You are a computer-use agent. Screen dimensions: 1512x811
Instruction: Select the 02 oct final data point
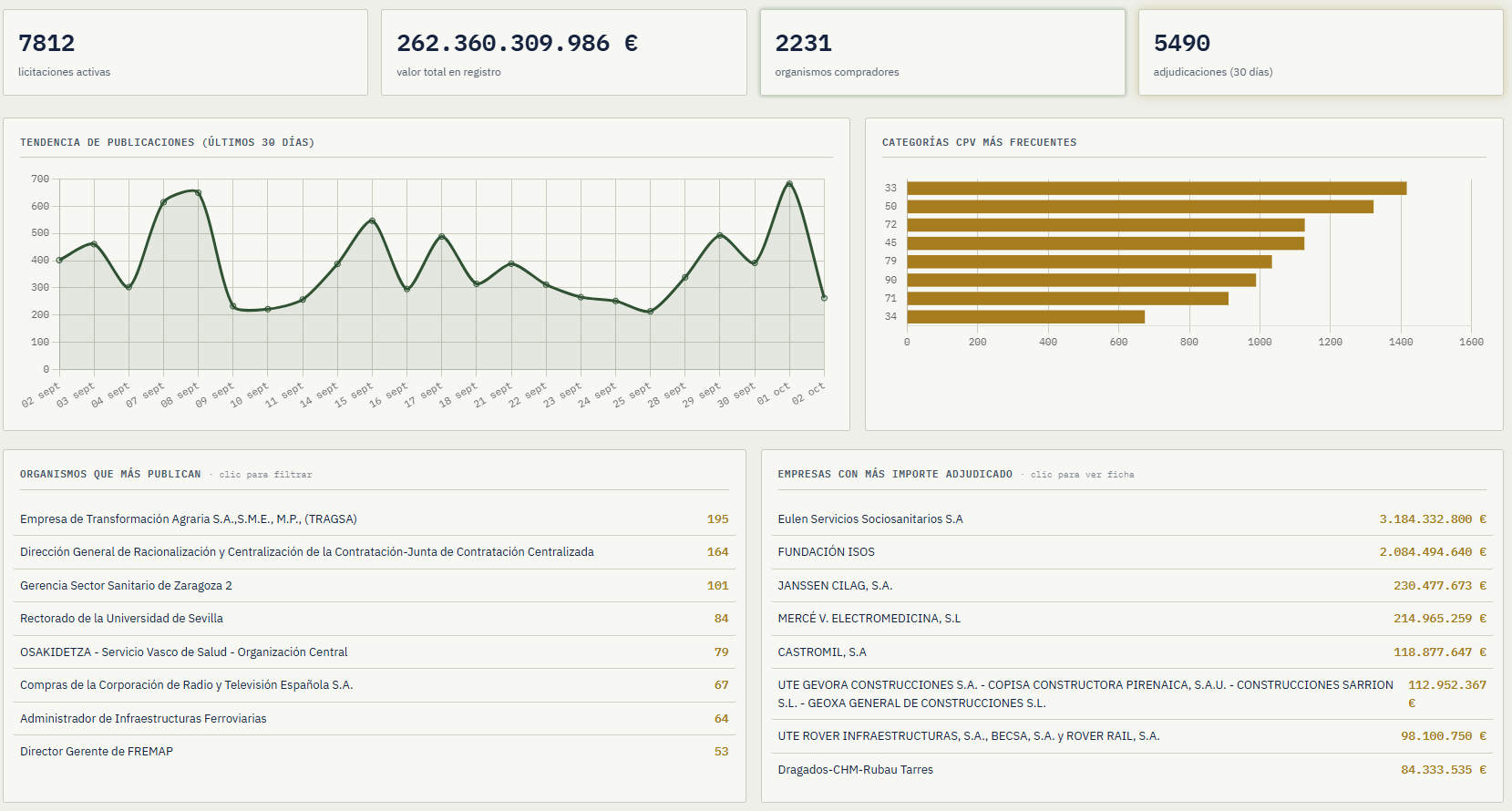824,298
